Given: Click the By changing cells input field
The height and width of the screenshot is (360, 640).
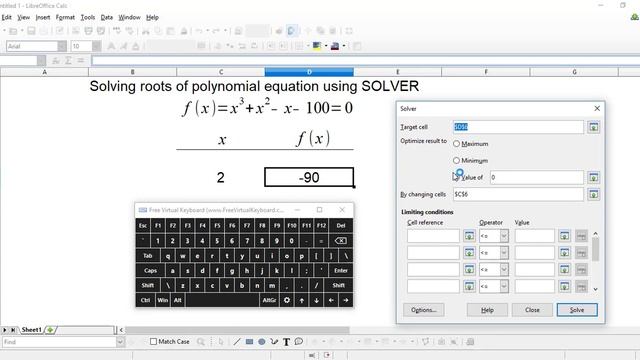Looking at the screenshot, I should [x=518, y=194].
